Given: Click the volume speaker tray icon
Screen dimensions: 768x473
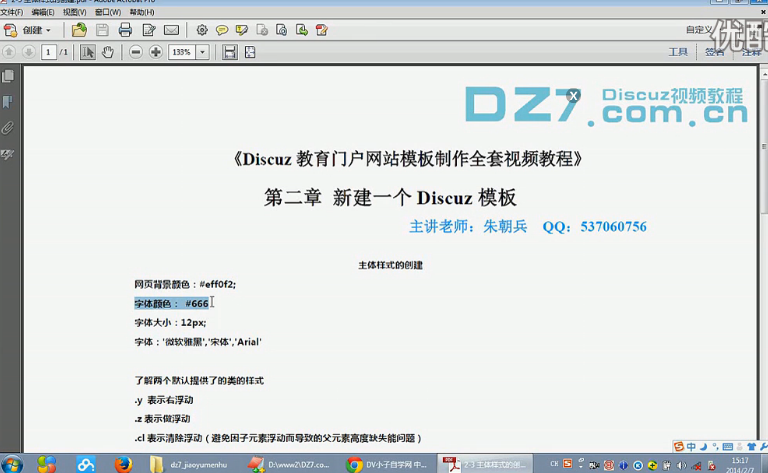Looking at the screenshot, I should [681, 465].
